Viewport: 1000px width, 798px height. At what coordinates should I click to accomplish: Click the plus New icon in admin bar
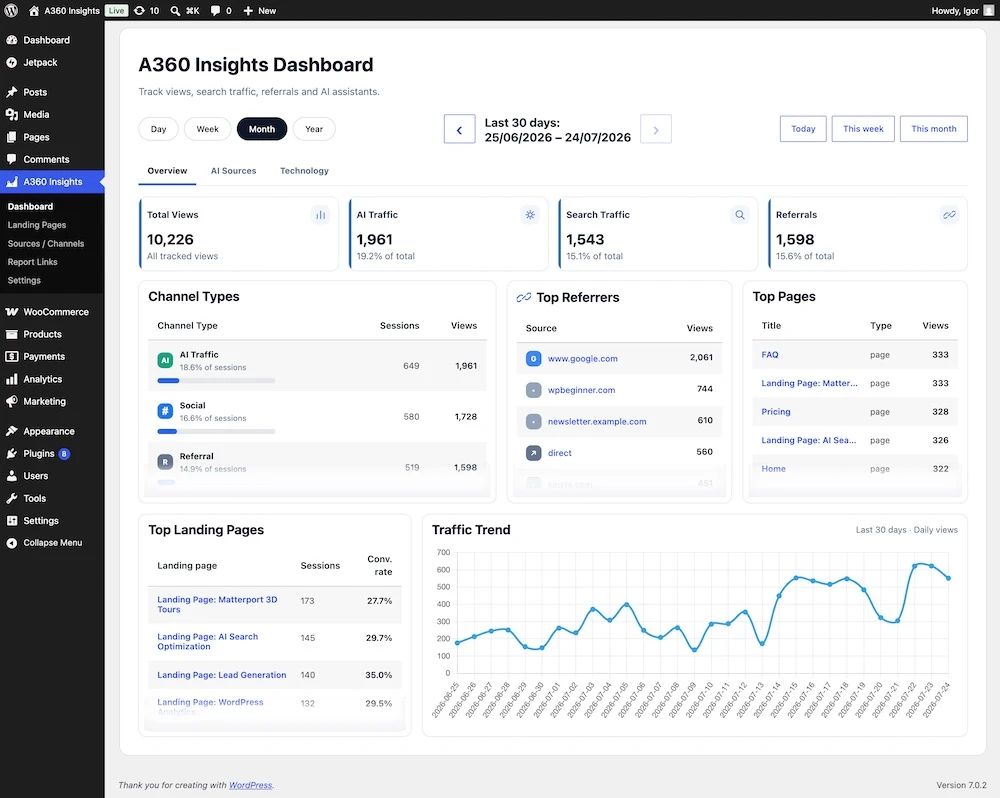click(x=248, y=10)
